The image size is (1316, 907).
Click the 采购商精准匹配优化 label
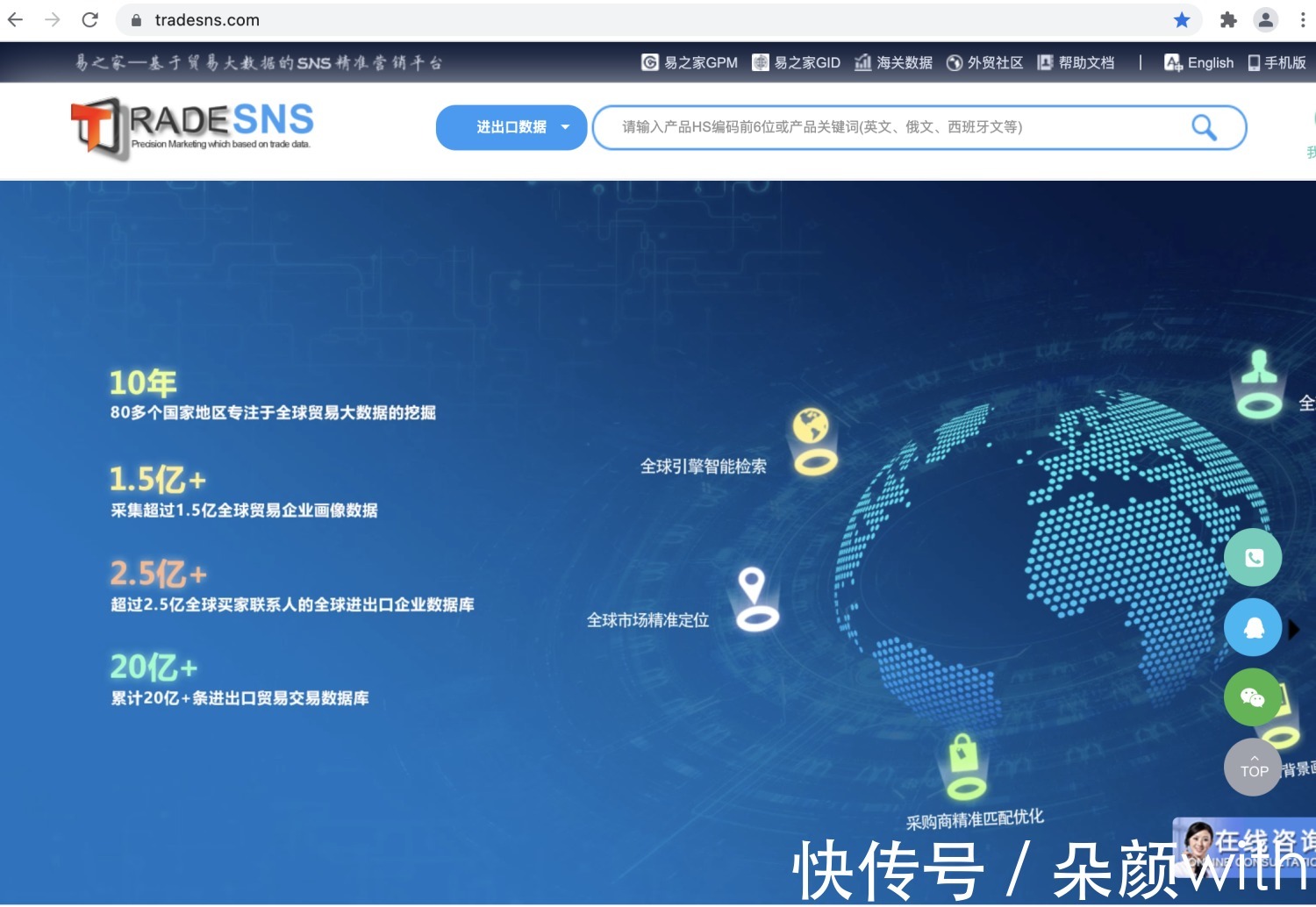point(975,819)
